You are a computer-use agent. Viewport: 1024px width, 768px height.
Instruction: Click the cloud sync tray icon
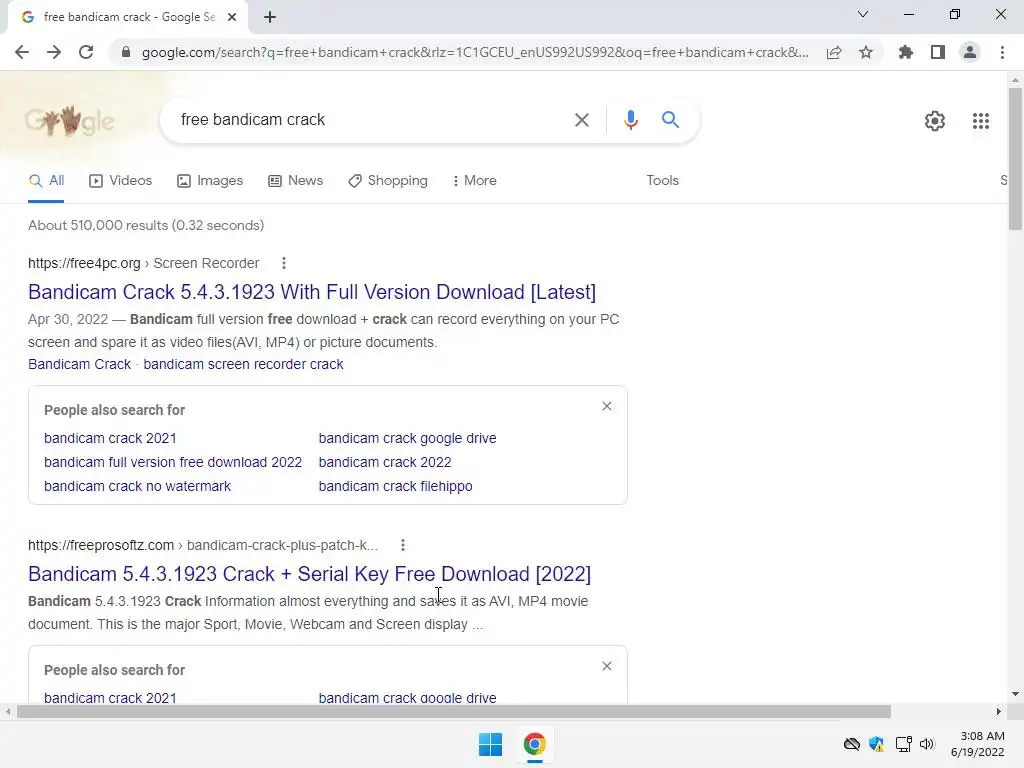(x=852, y=744)
